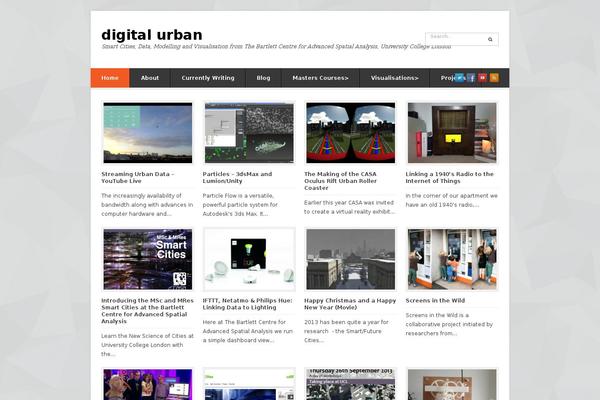Open 'Screens in the Wild' post title
600x400 pixels.
click(x=435, y=300)
